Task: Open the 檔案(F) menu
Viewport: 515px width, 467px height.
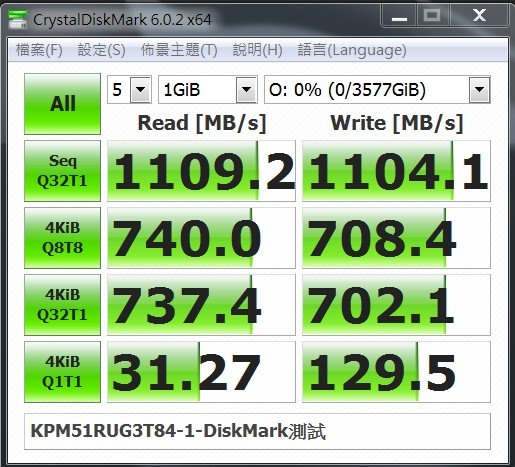Action: coord(39,50)
